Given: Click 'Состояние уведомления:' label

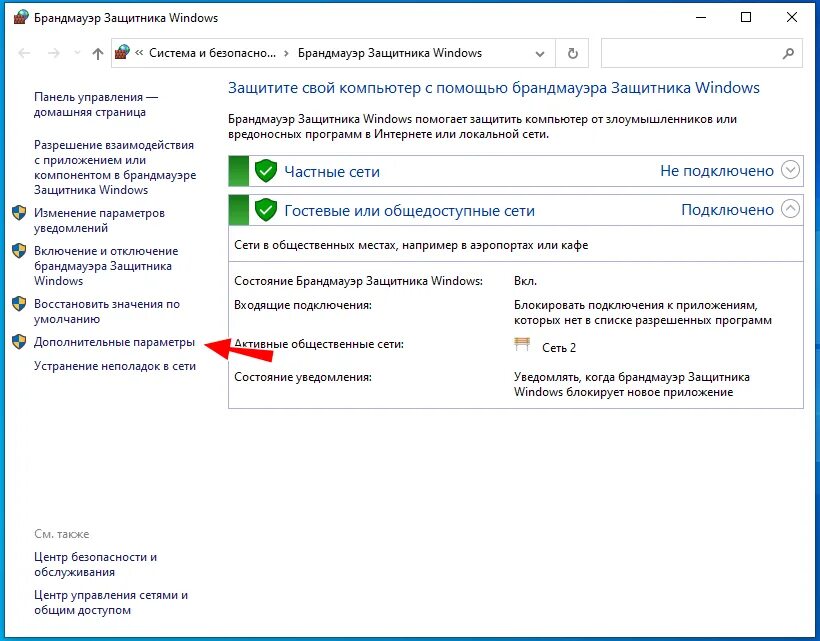Looking at the screenshot, I should pos(303,377).
